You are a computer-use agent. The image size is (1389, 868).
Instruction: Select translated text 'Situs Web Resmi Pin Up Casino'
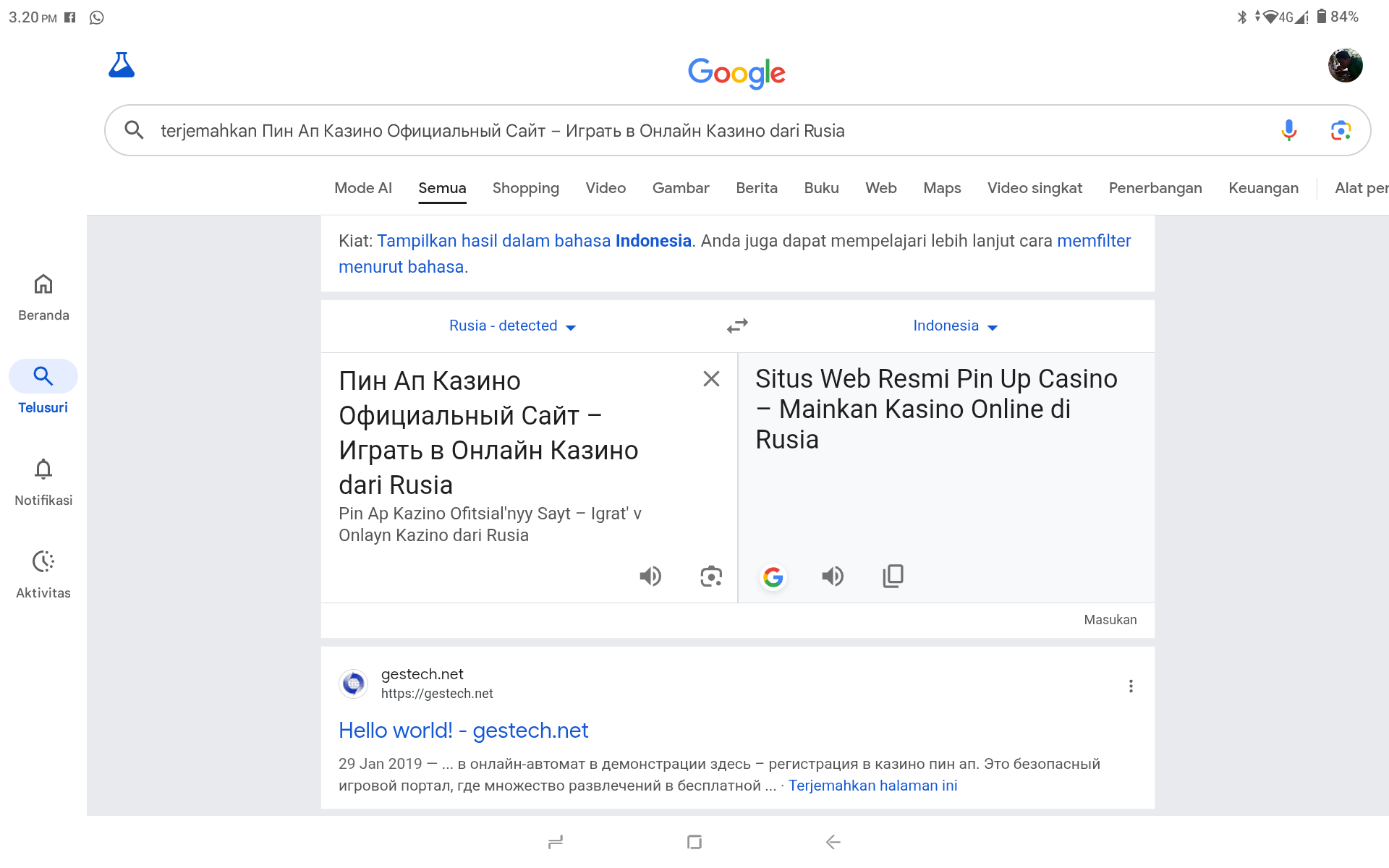pos(936,379)
